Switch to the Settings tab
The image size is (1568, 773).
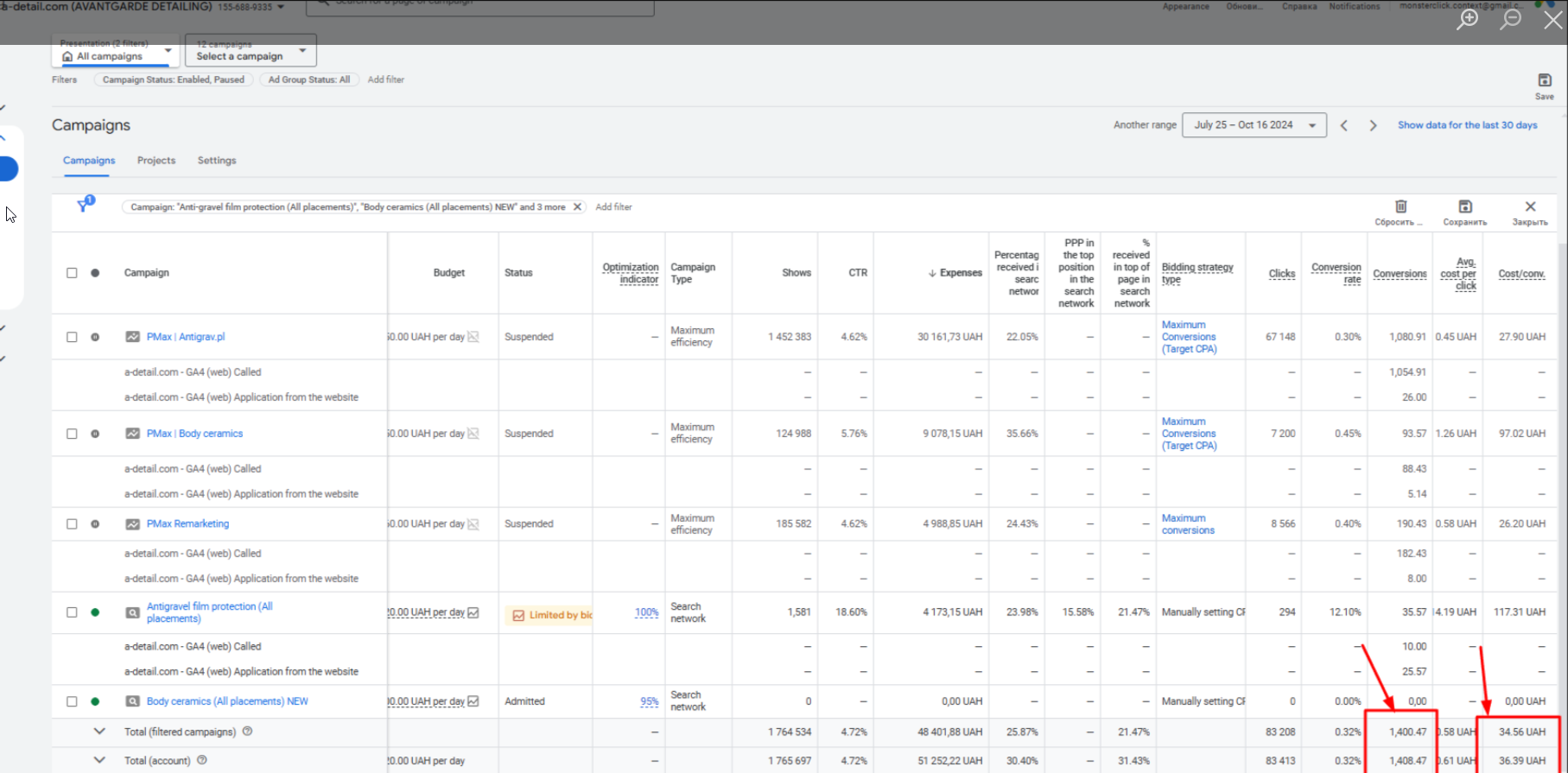coord(216,161)
